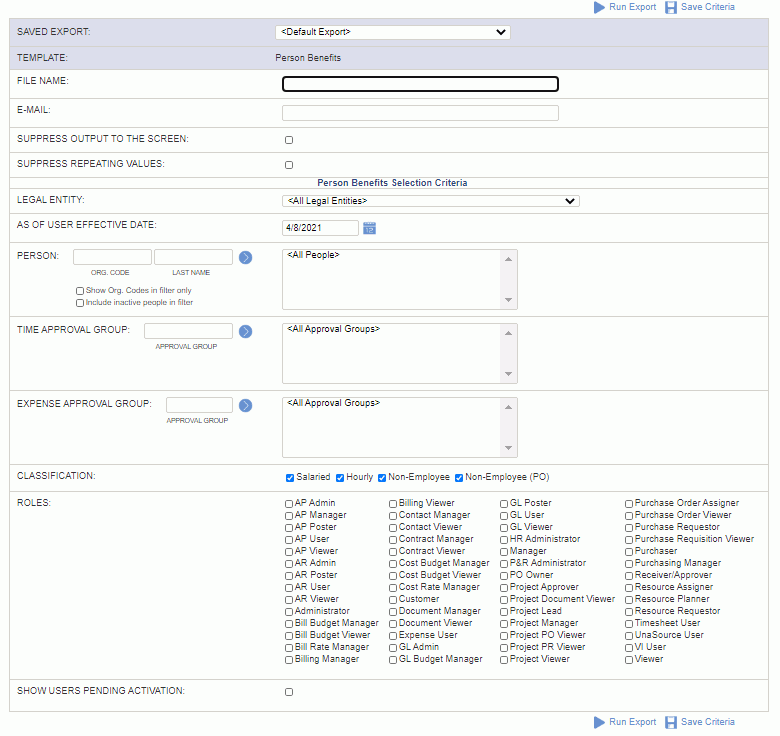Check the Bill Rate Manager role
The width and height of the screenshot is (780, 736).
tap(289, 648)
